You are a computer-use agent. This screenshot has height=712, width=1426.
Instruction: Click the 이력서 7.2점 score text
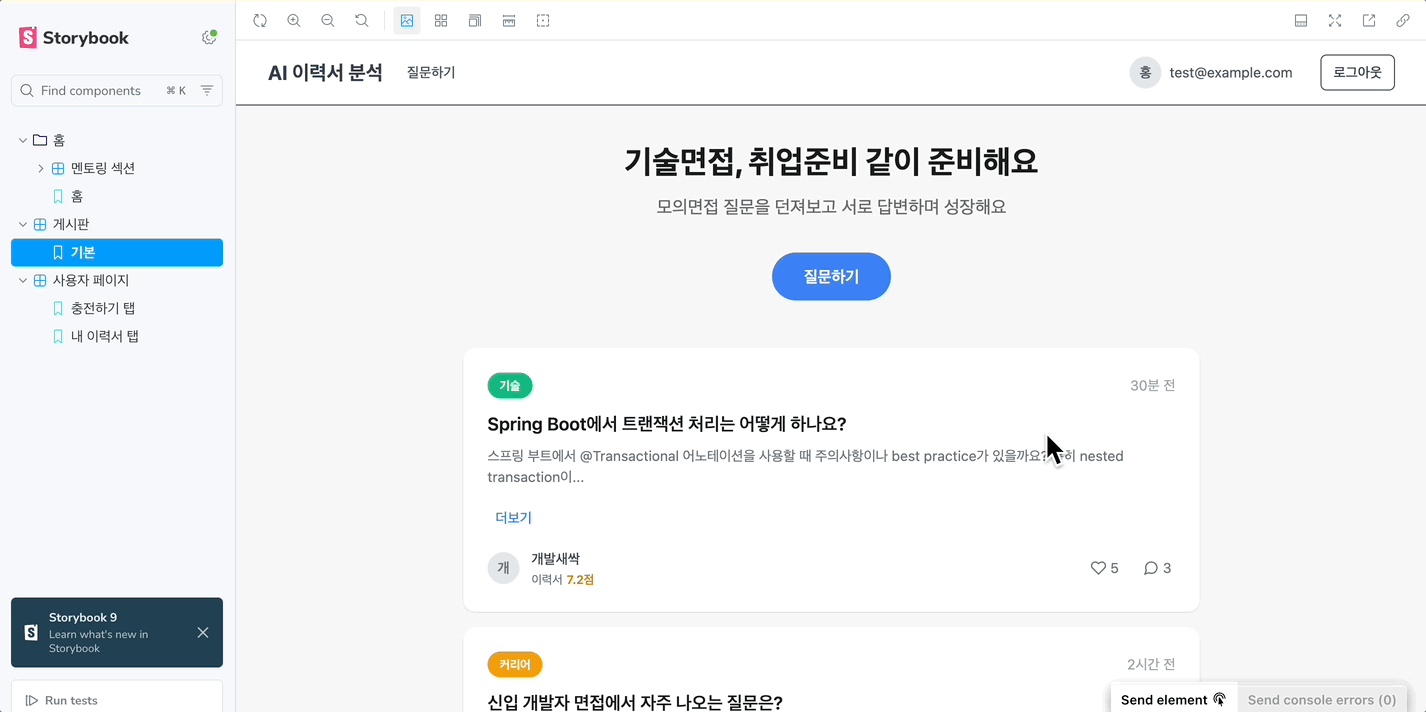(562, 579)
